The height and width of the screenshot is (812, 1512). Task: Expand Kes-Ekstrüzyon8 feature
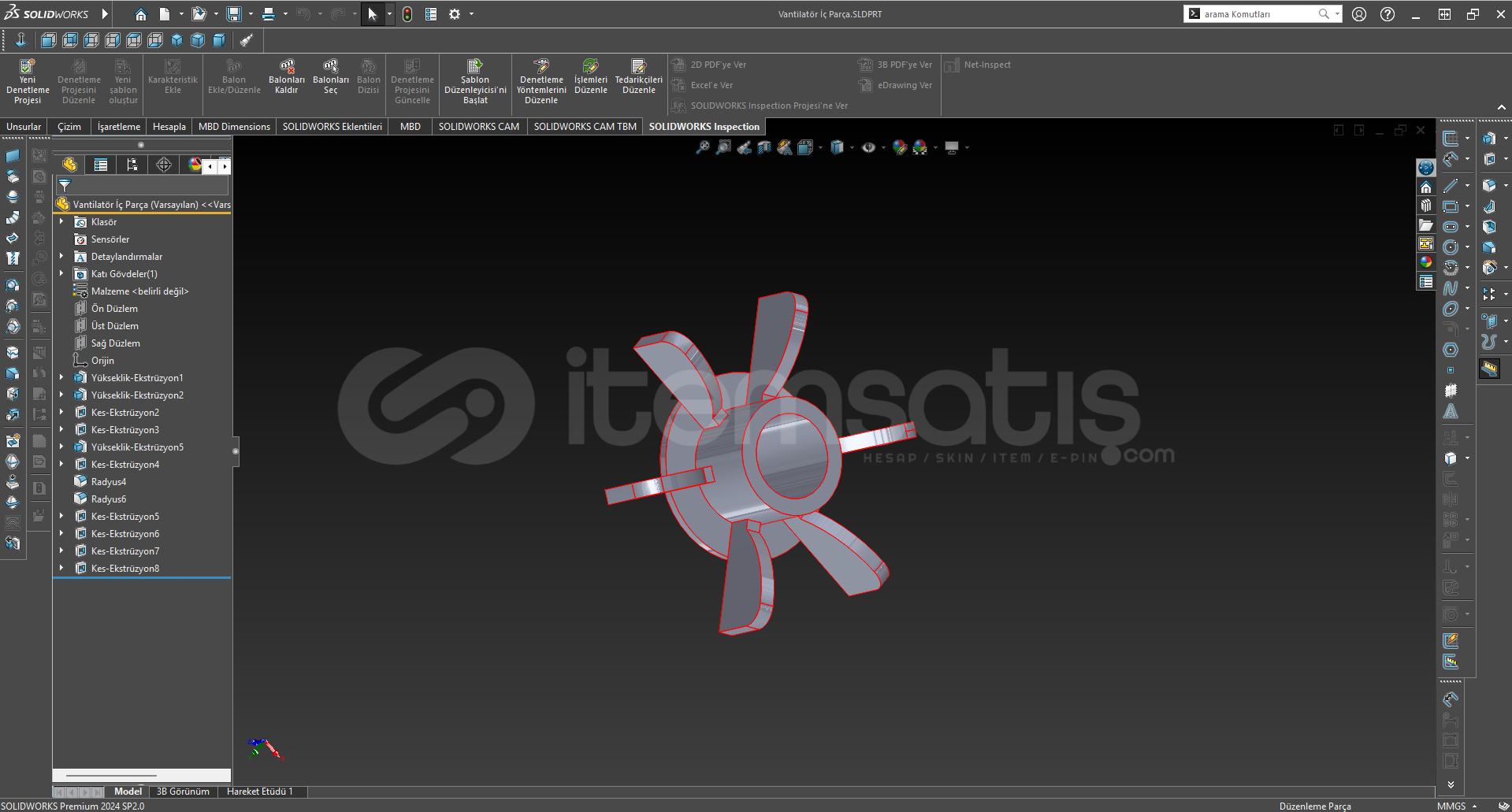click(x=61, y=569)
